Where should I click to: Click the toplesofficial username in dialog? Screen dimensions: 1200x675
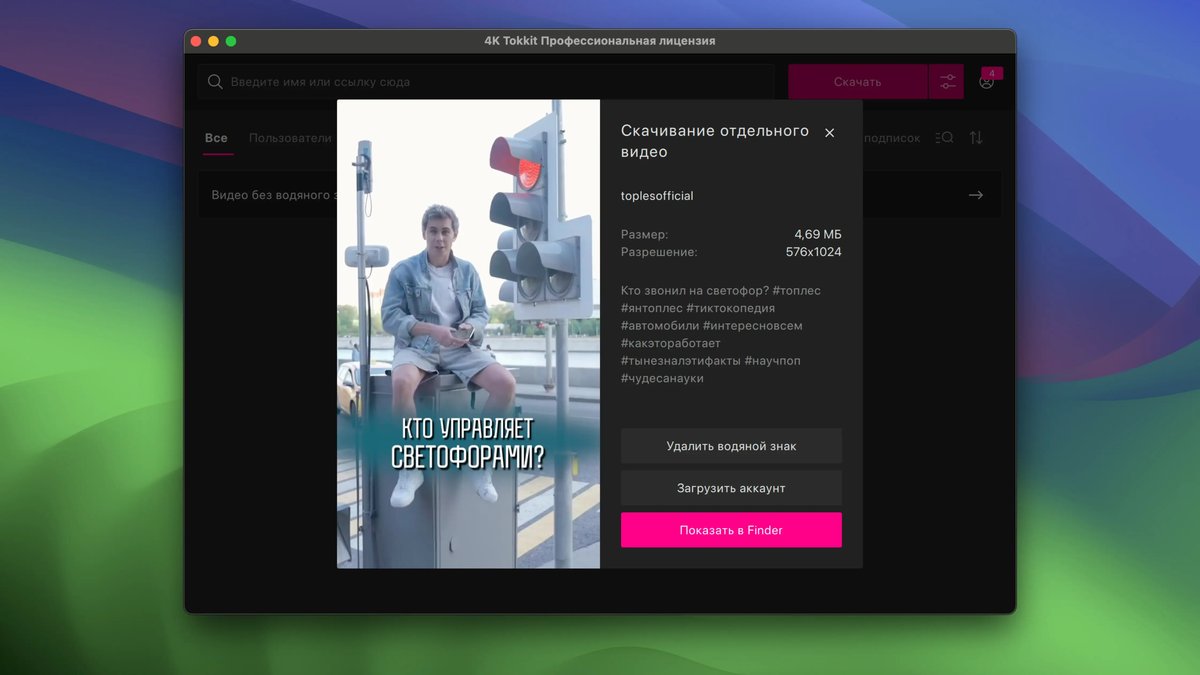657,196
